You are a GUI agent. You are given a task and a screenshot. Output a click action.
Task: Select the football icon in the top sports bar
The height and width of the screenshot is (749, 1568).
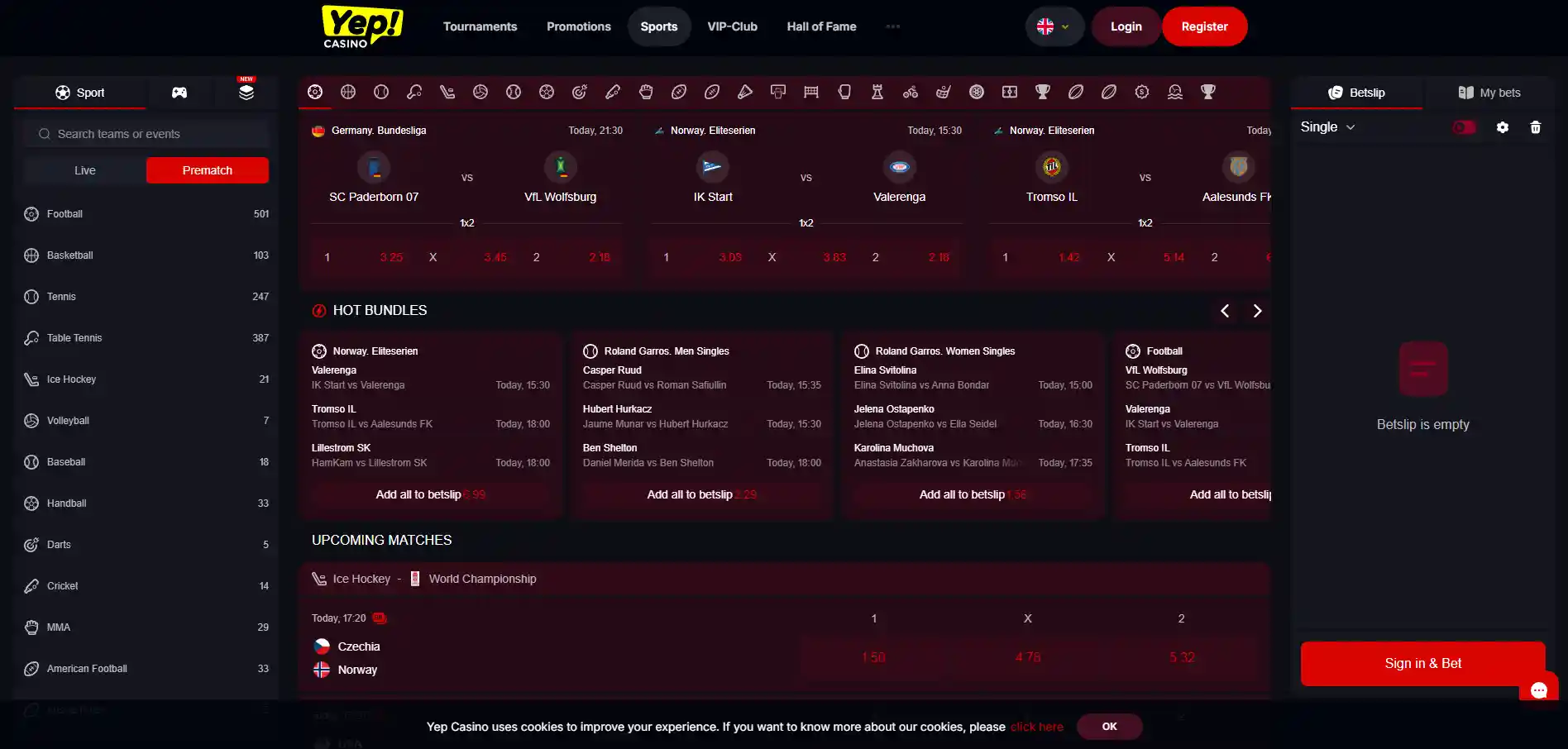coord(315,92)
